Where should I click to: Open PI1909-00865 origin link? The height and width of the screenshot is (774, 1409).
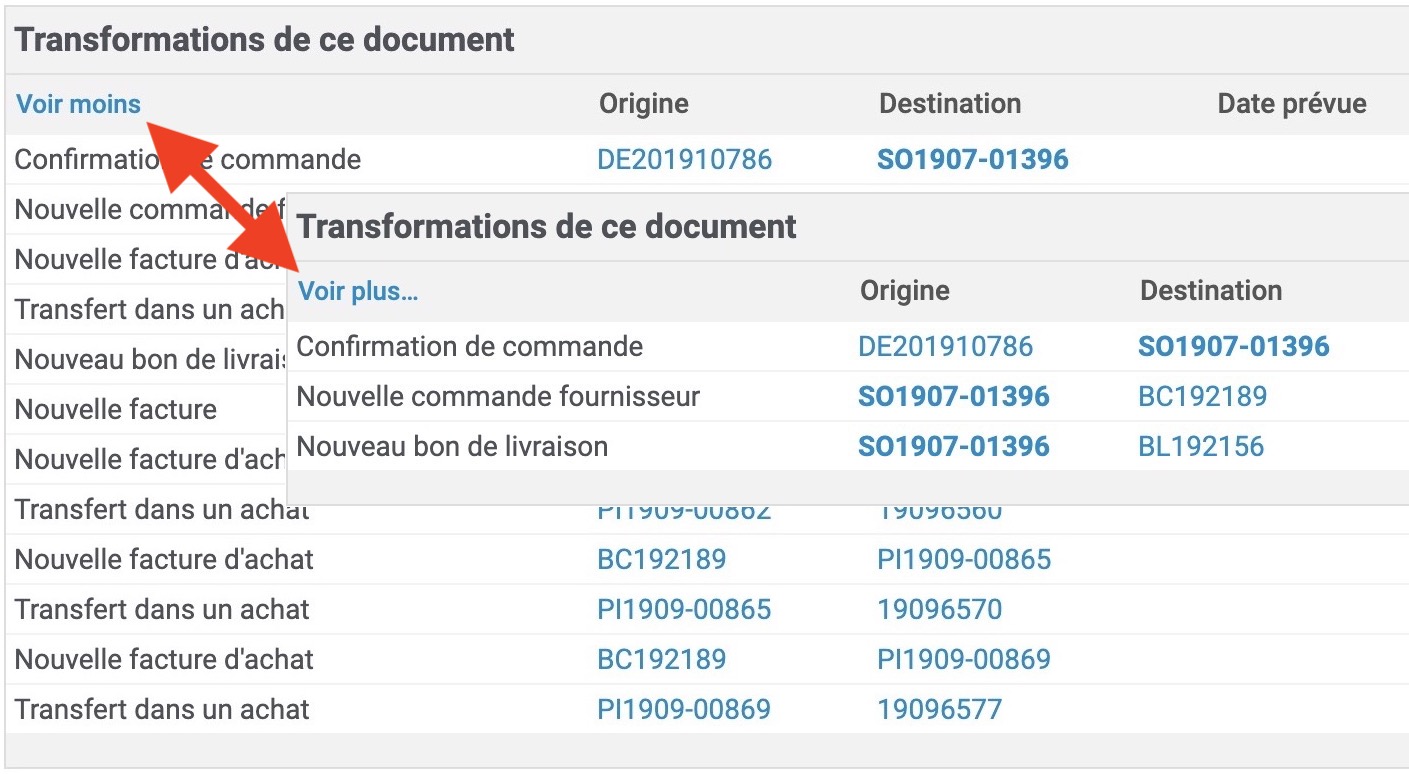(684, 609)
